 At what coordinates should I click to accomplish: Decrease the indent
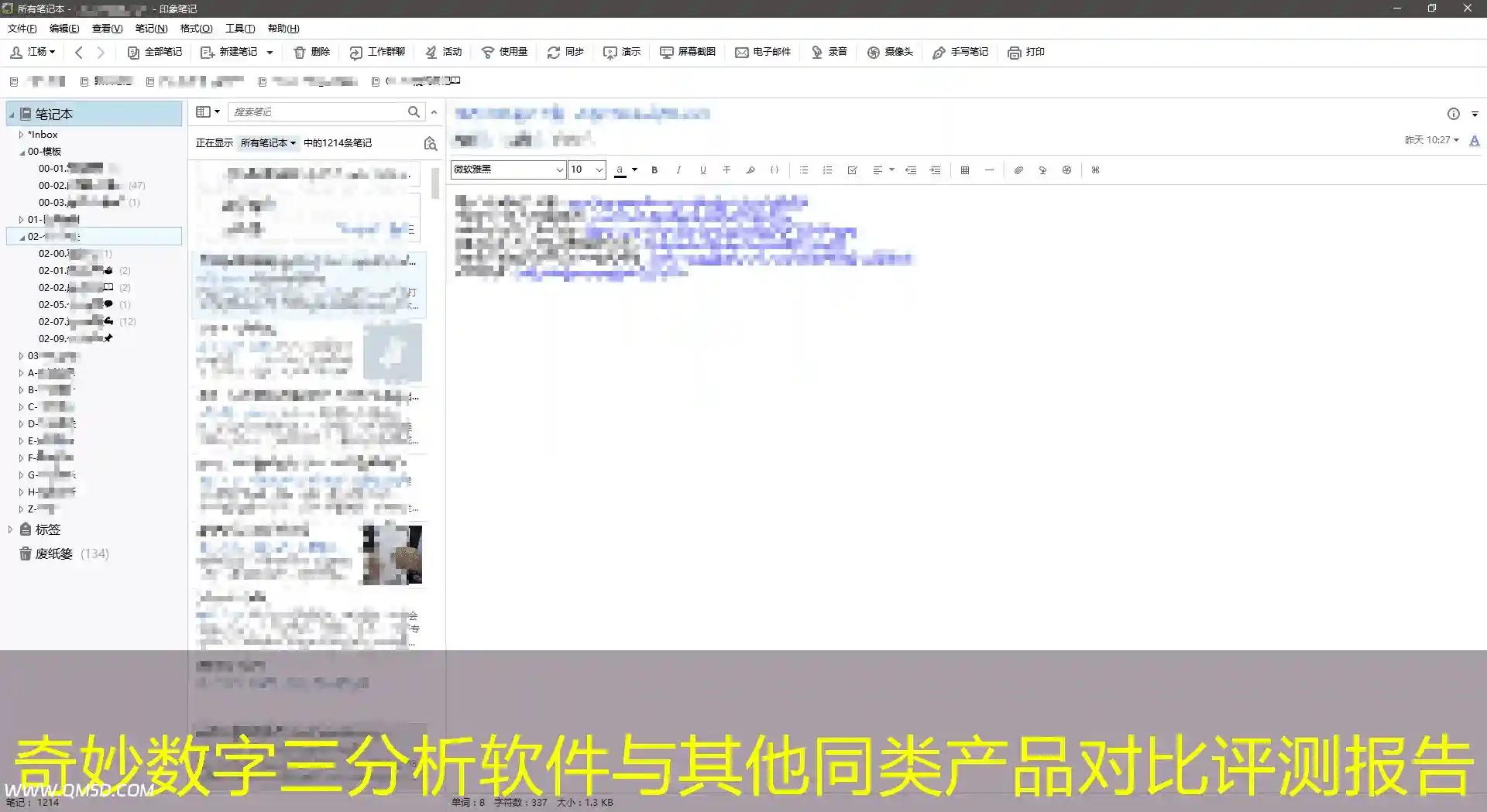click(911, 170)
